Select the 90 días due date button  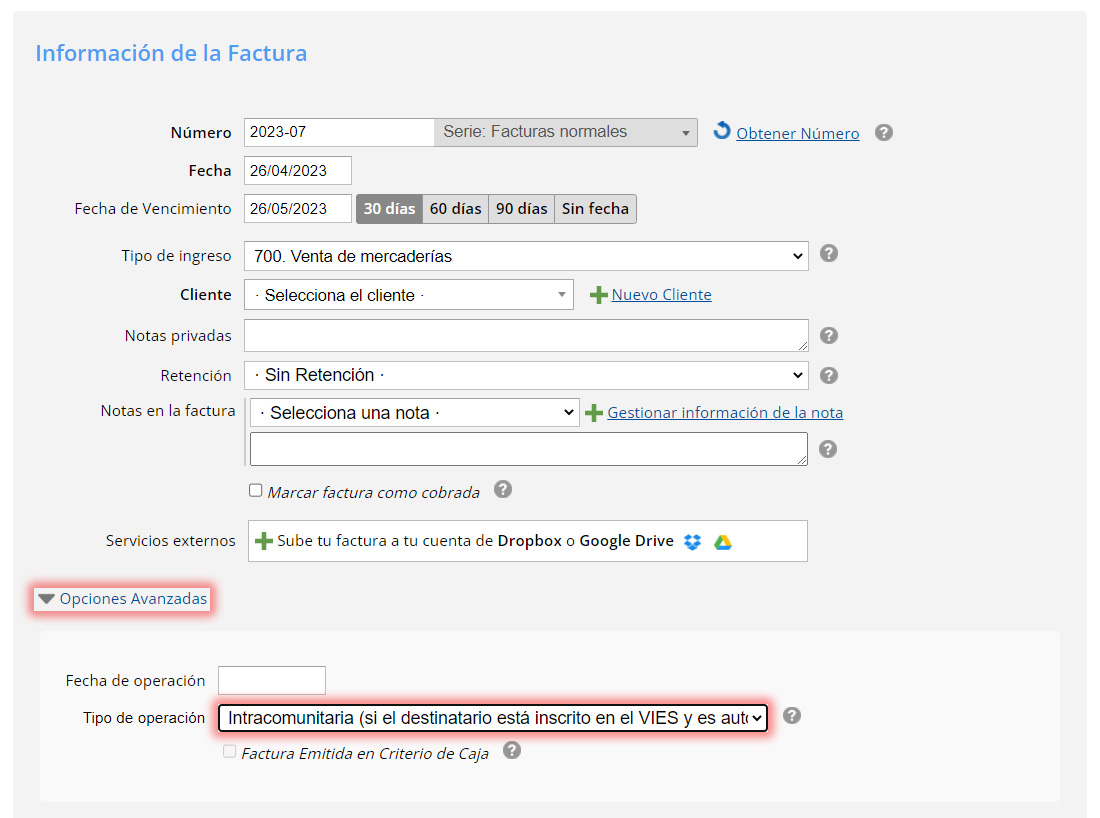point(521,209)
